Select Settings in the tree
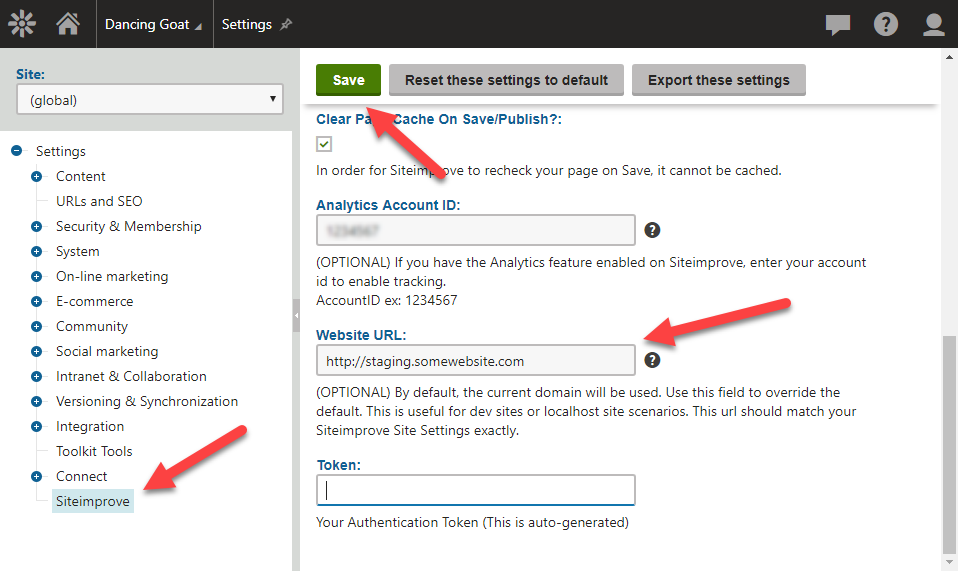Image resolution: width=958 pixels, height=571 pixels. (x=60, y=151)
